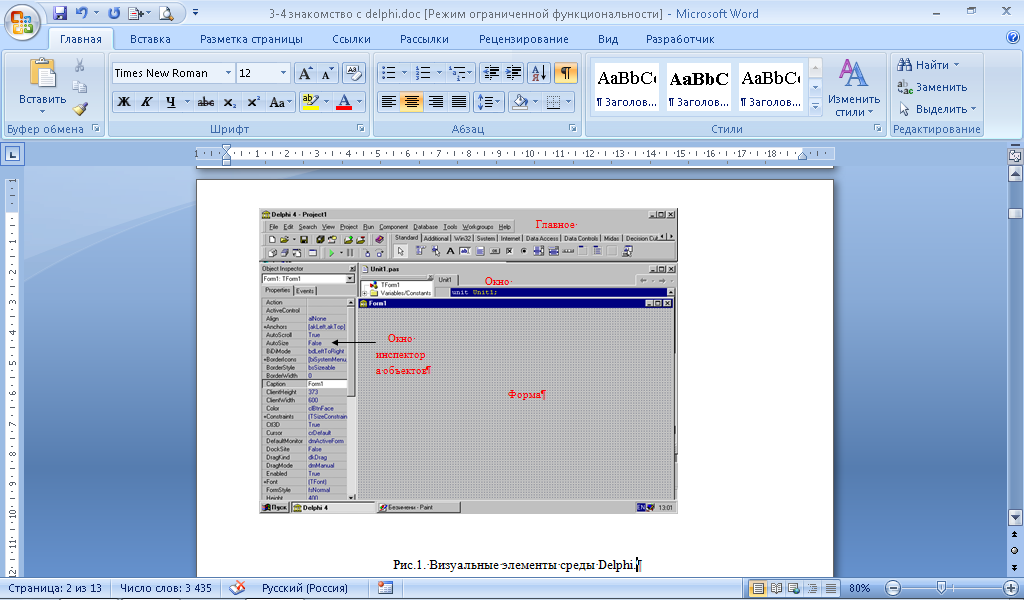This screenshot has width=1024, height=600.
Task: Open the Вид ribbon tab
Action: pyautogui.click(x=608, y=39)
